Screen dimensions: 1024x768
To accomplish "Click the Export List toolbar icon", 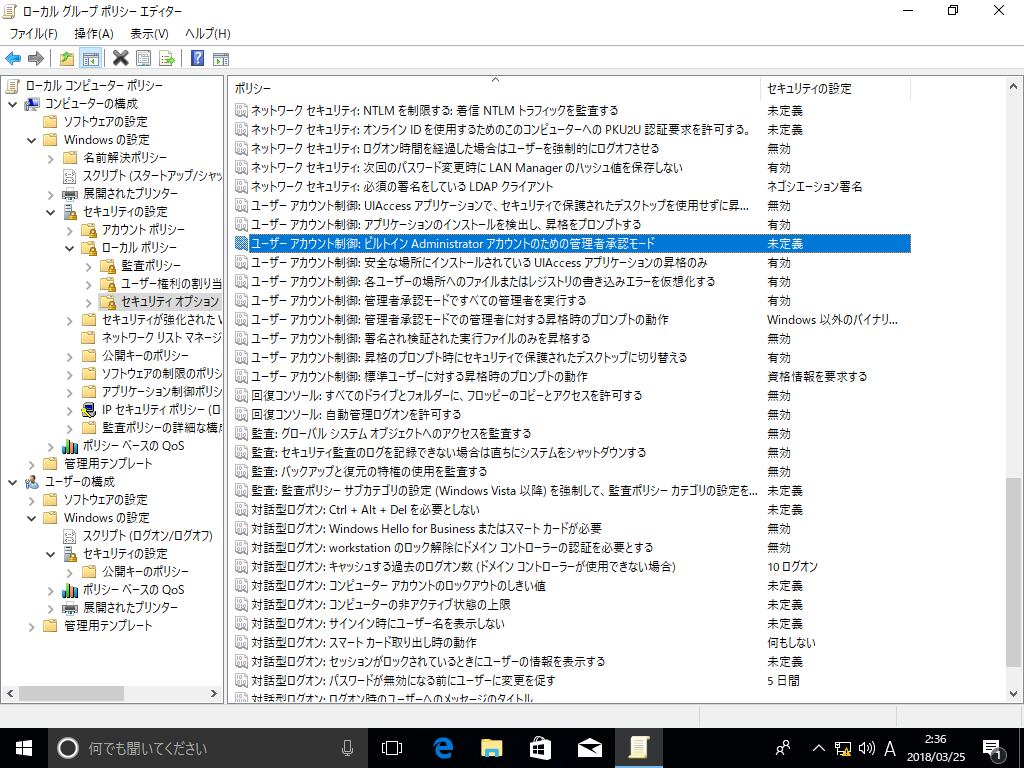I will point(167,59).
